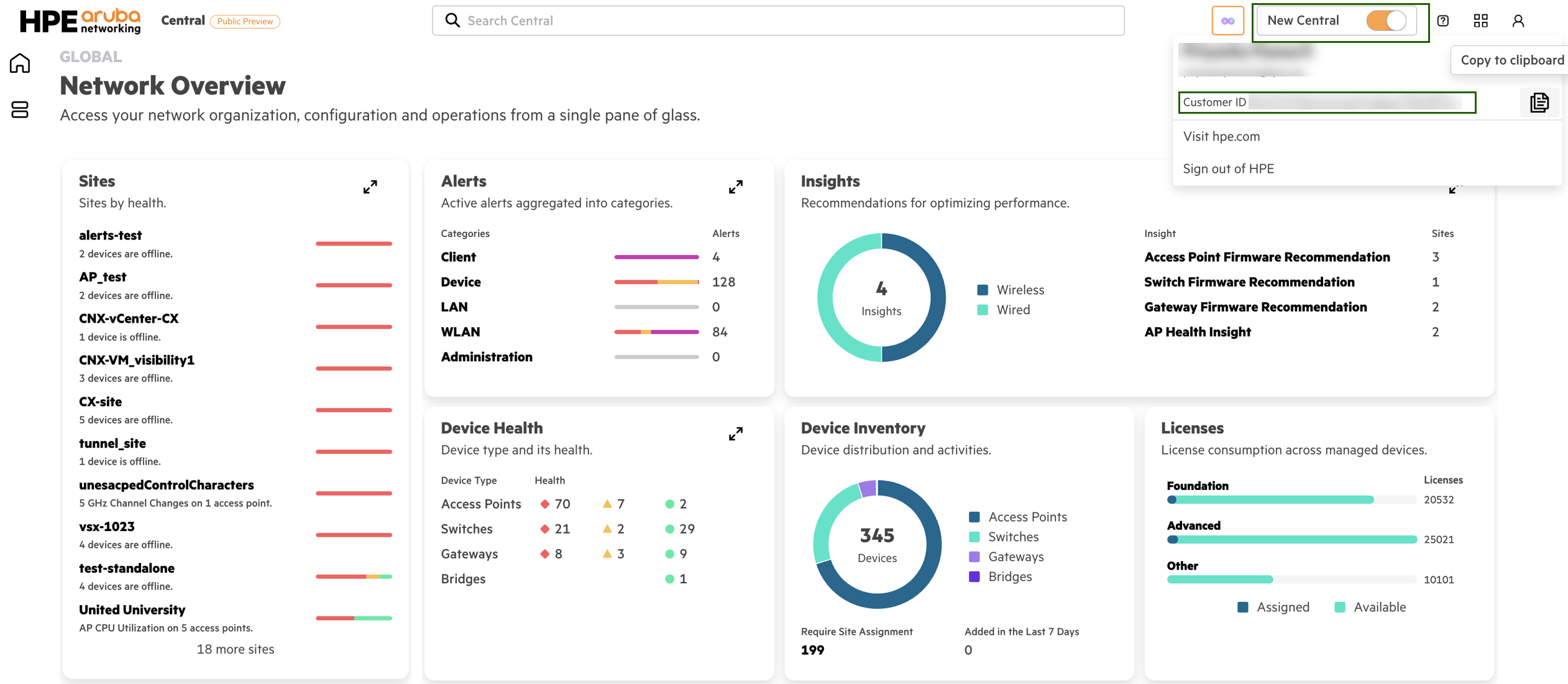Image resolution: width=1568 pixels, height=684 pixels.
Task: Click the LAN alerts category
Action: point(454,307)
